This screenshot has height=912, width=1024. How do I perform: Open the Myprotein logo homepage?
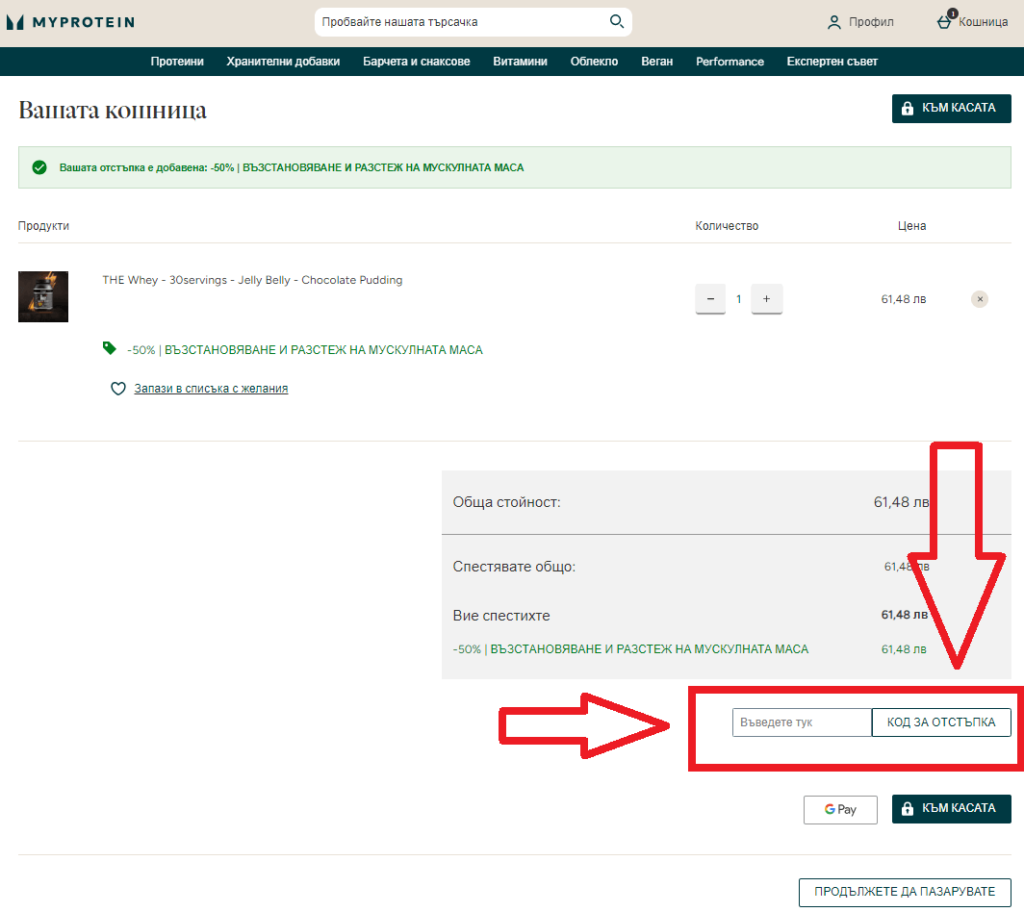click(x=71, y=22)
